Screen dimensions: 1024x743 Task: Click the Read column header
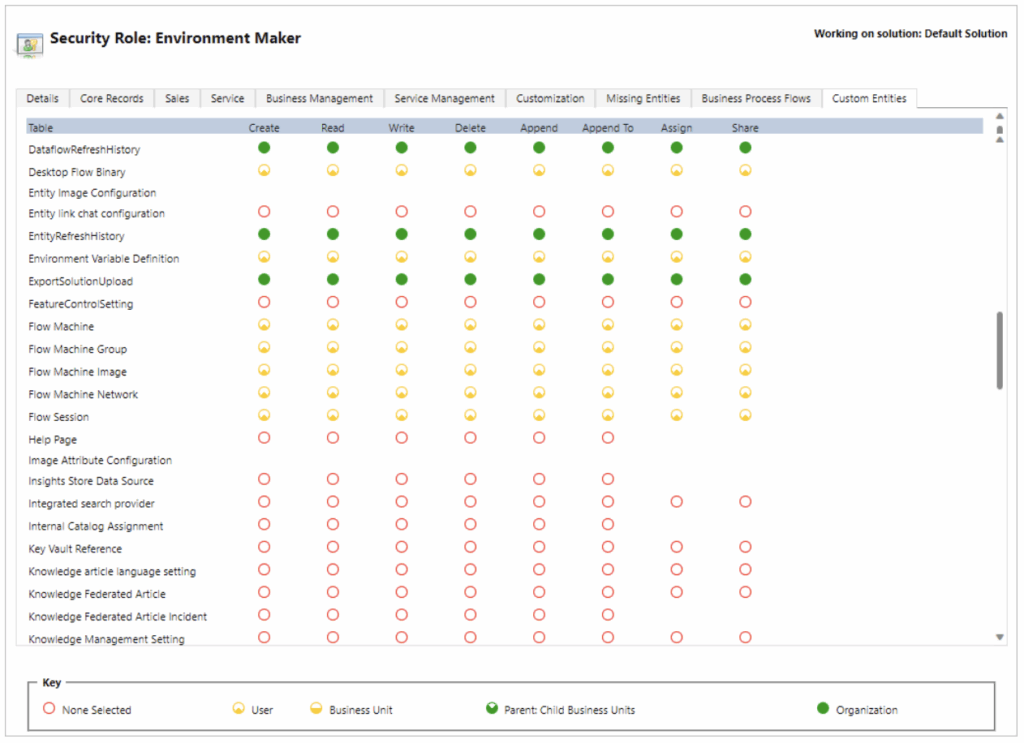(333, 128)
